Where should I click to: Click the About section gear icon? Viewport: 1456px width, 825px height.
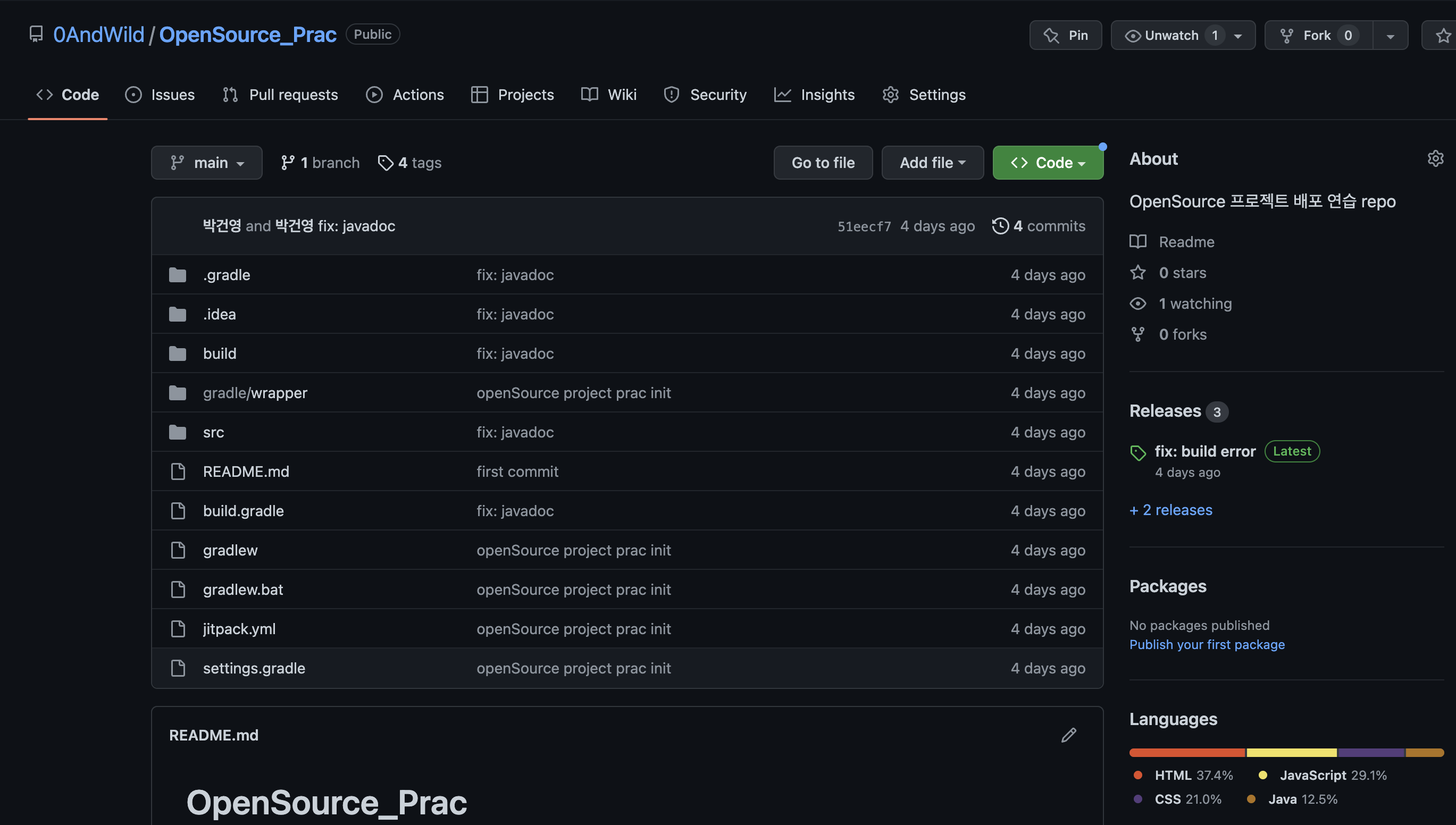click(1435, 158)
